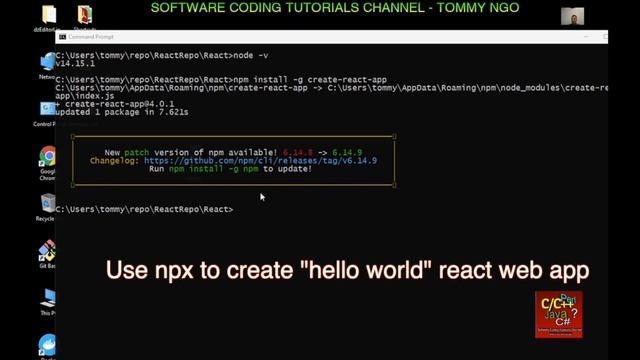Launch the Git Bash desktop shortcut

pos(47,250)
